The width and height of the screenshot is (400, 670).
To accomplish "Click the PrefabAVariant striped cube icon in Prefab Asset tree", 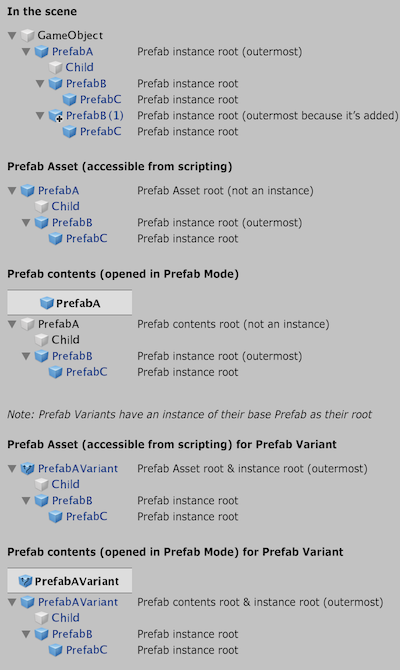I will coord(28,469).
